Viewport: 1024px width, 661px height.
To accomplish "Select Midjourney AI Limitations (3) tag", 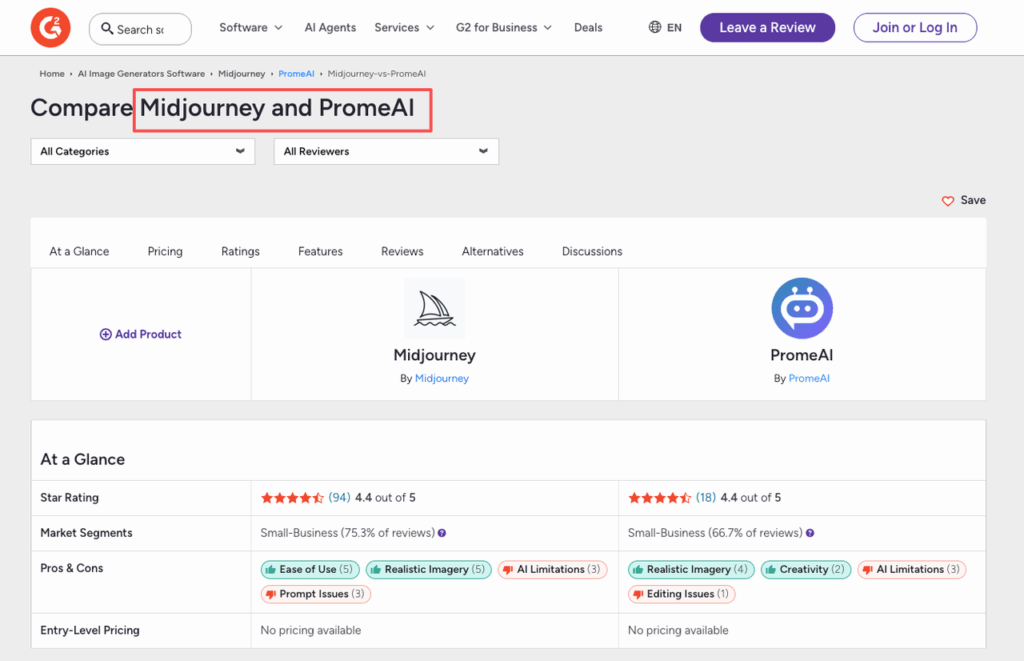I will (x=552, y=570).
